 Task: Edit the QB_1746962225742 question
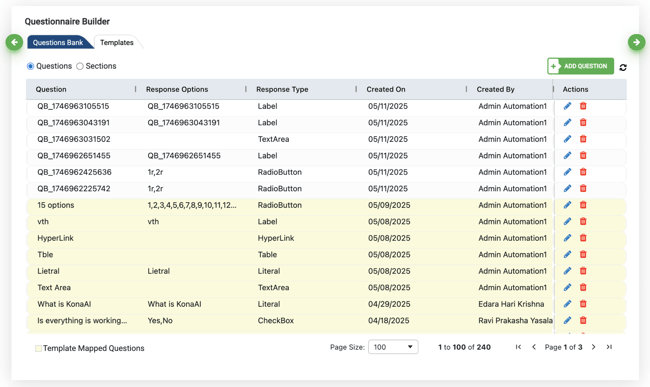(568, 189)
